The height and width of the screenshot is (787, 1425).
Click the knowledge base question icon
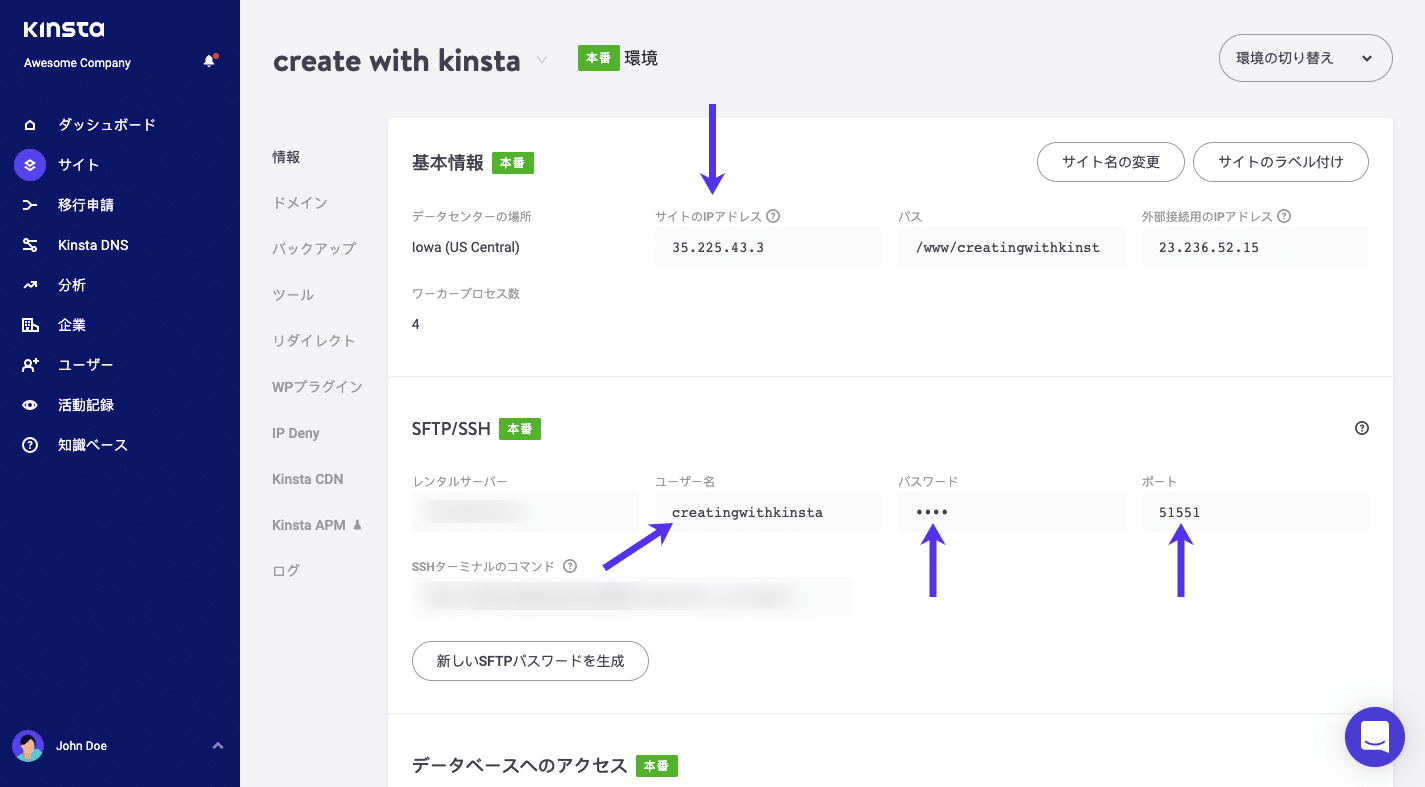coord(30,445)
